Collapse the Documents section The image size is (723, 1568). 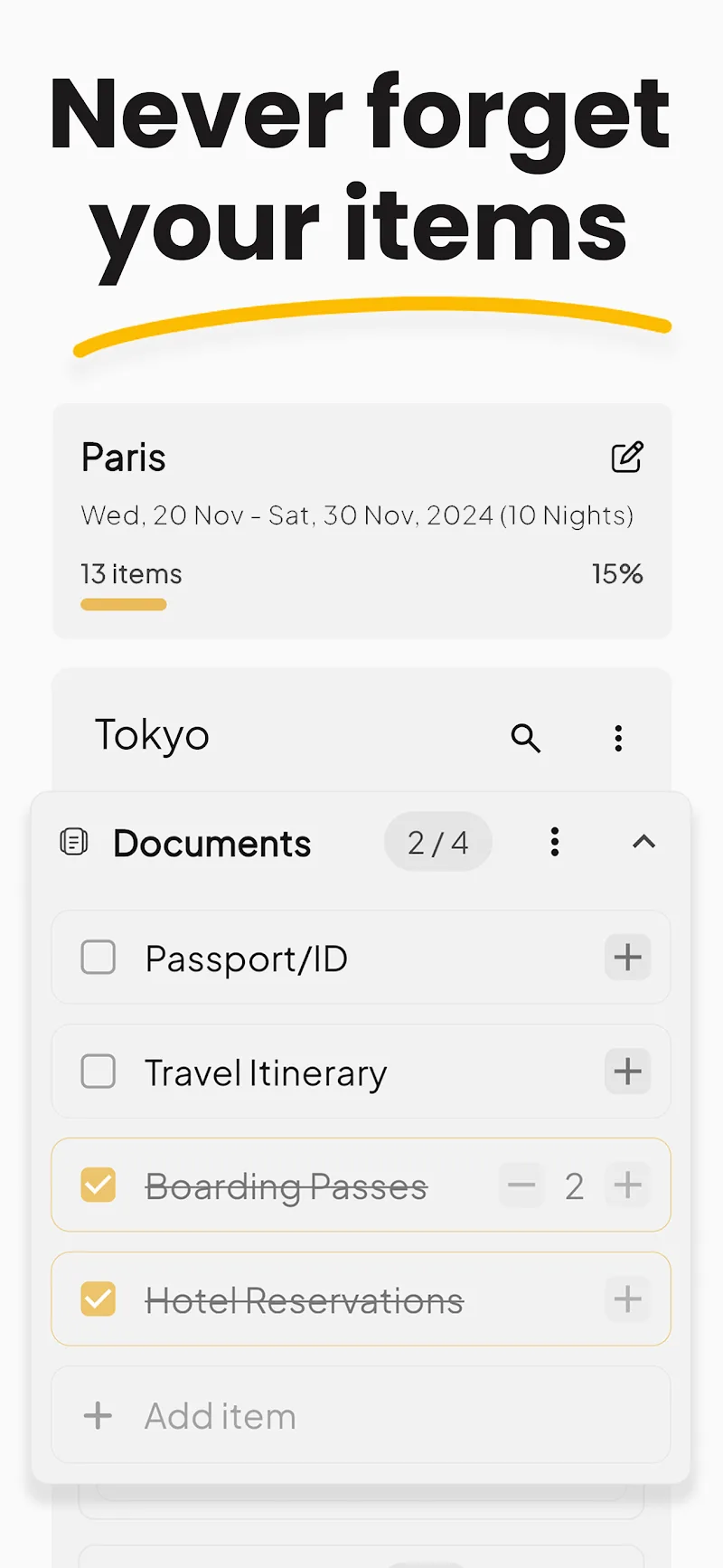click(x=643, y=842)
